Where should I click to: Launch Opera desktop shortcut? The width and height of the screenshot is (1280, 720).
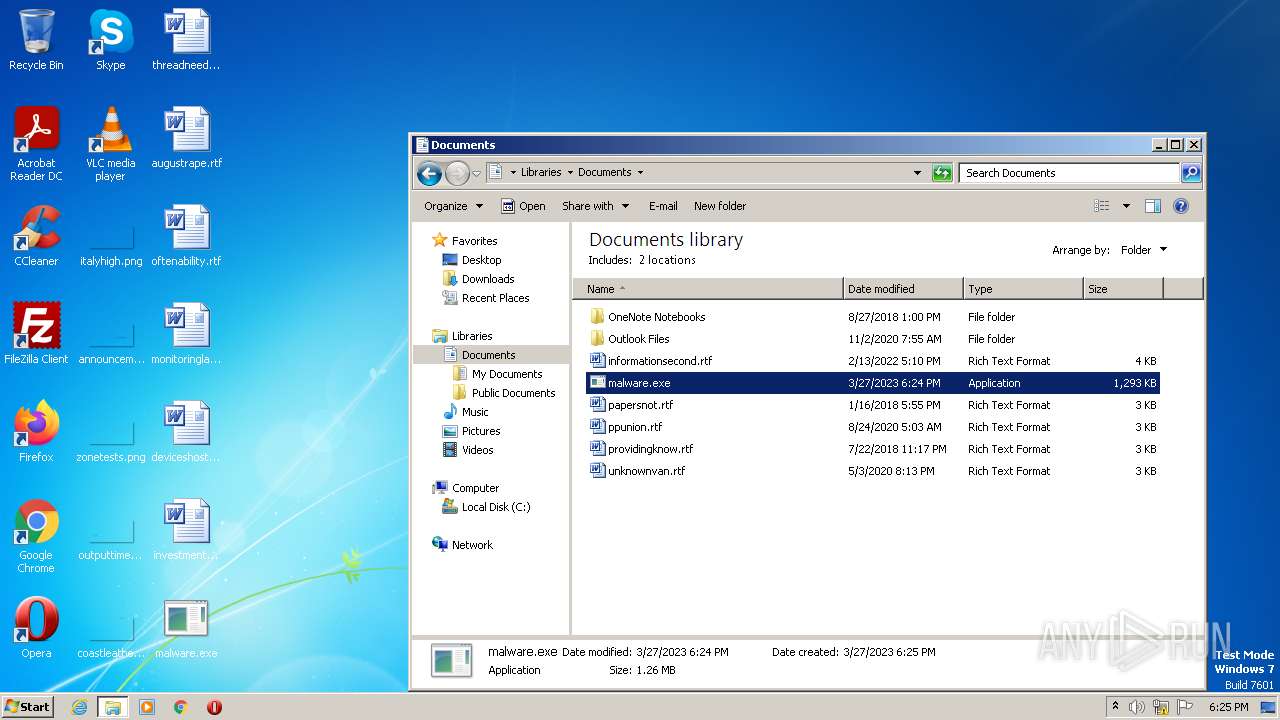click(36, 628)
